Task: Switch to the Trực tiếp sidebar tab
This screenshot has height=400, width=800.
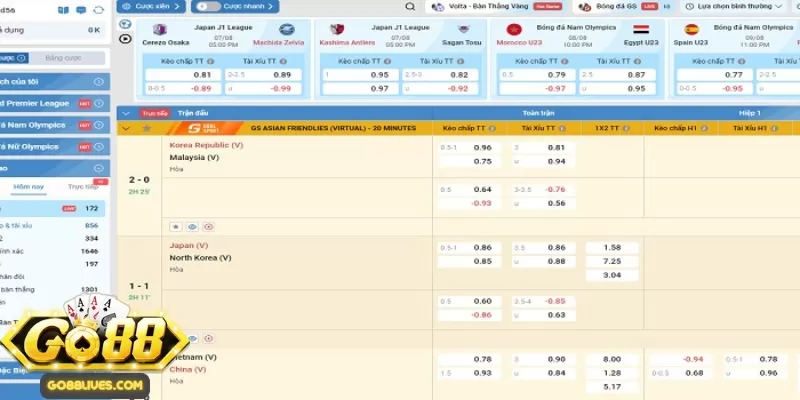Action: pos(82,187)
